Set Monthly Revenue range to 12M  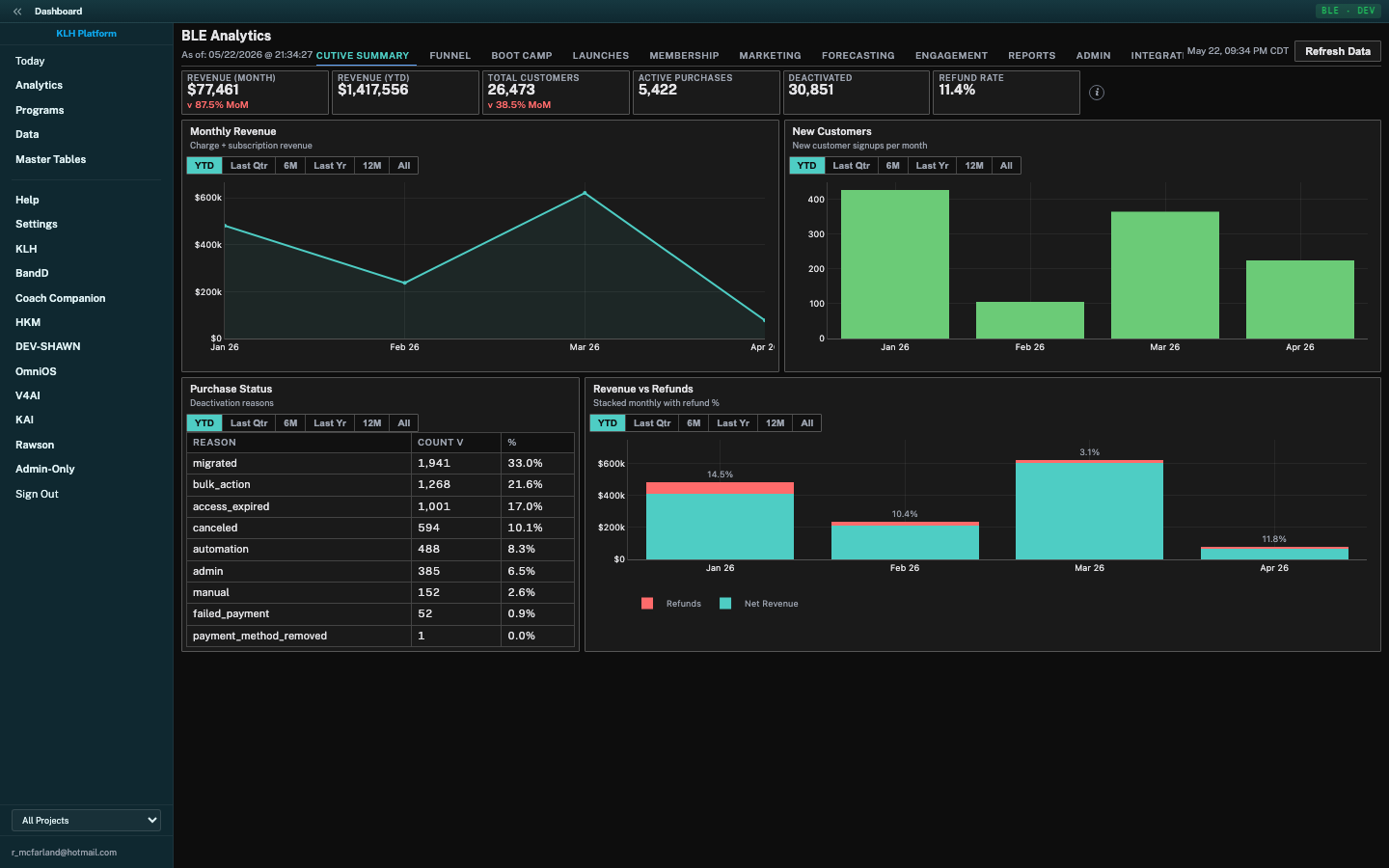[x=372, y=166]
